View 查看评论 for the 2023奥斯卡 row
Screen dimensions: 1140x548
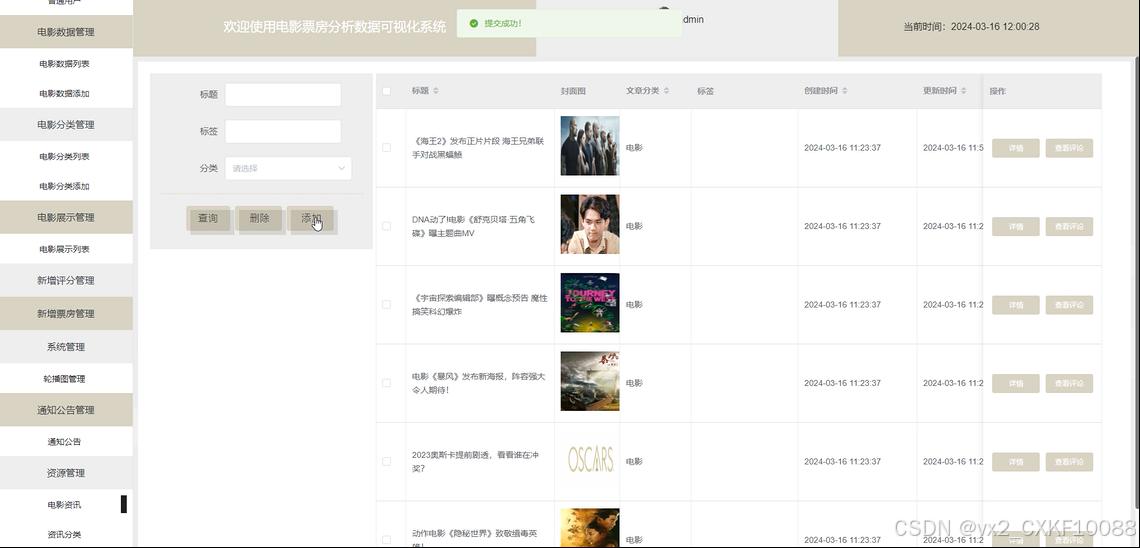[x=1069, y=462]
